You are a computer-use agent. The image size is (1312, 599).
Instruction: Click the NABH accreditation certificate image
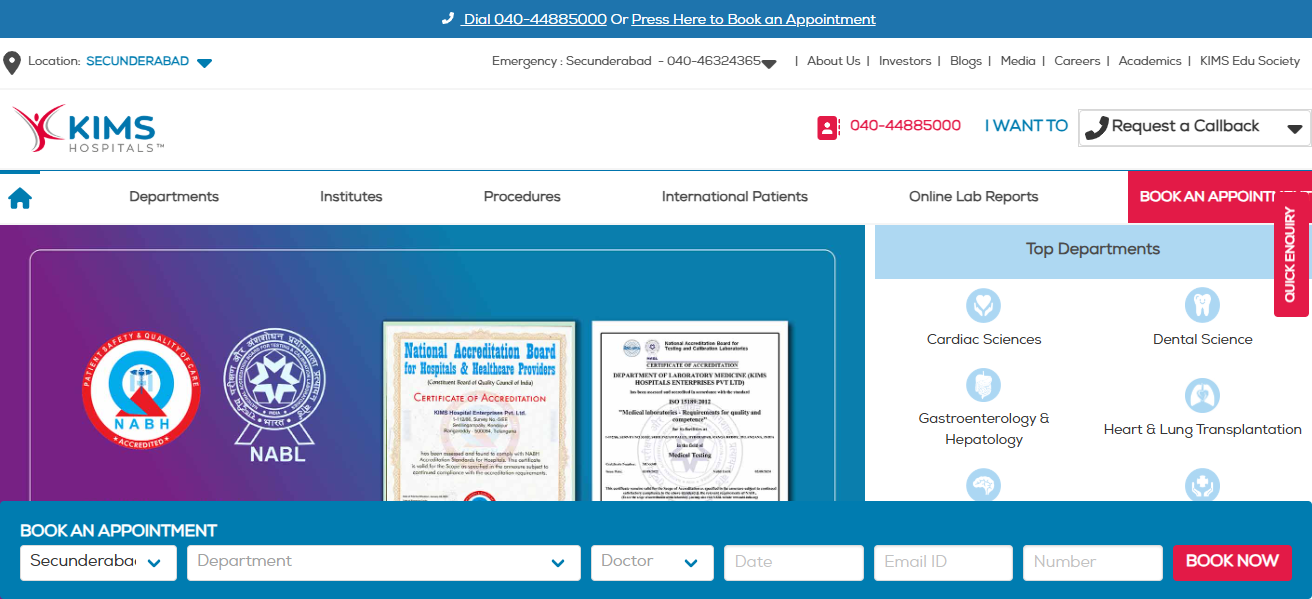pyautogui.click(x=480, y=411)
